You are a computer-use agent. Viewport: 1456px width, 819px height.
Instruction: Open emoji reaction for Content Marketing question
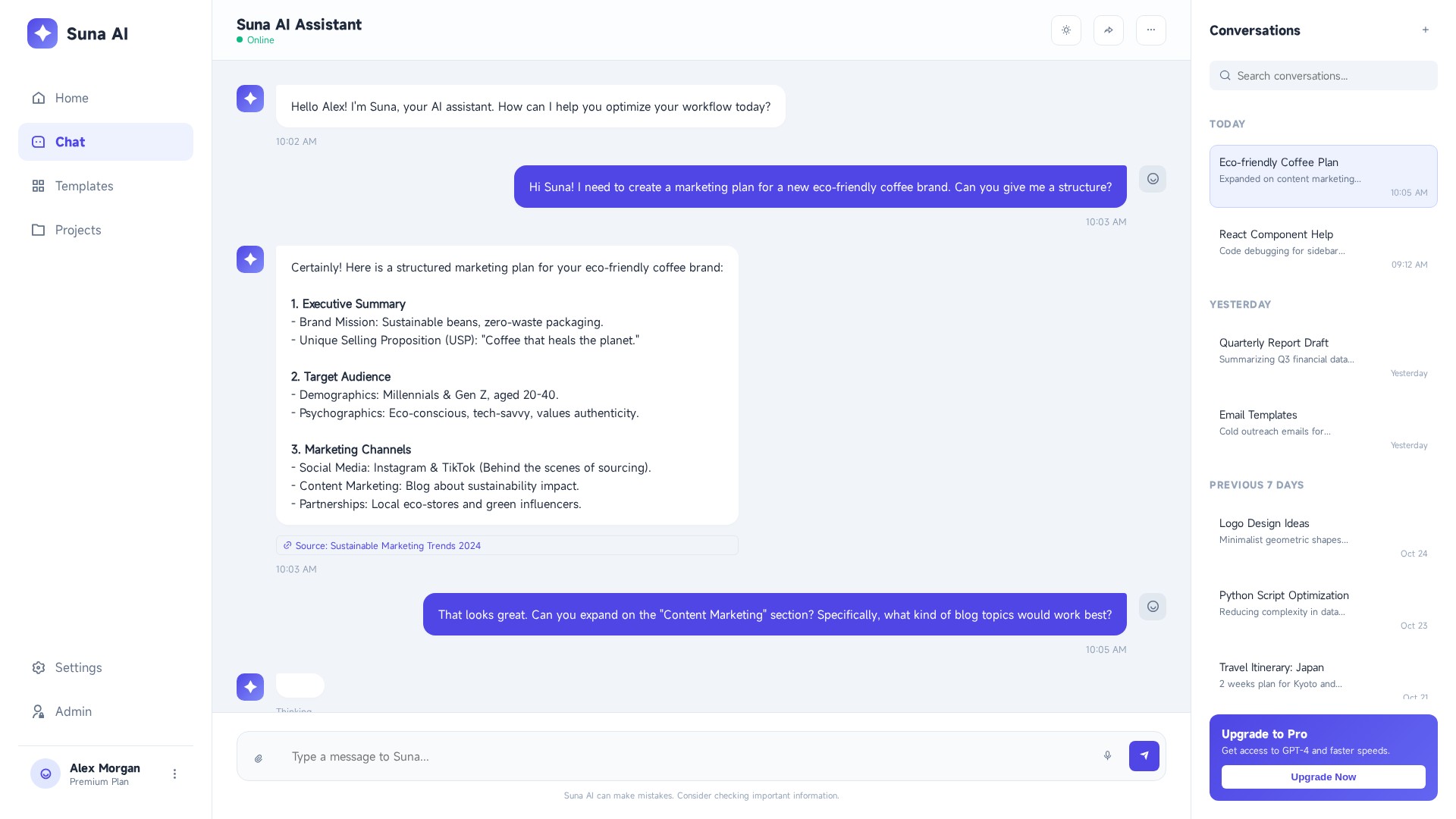click(x=1152, y=607)
